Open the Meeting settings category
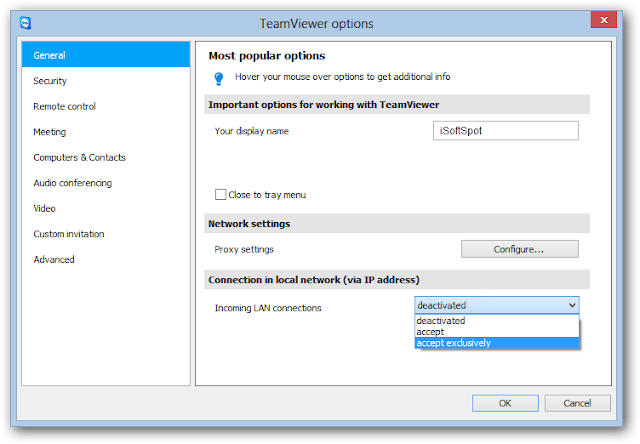Screen dimensions: 640x444 point(106,132)
